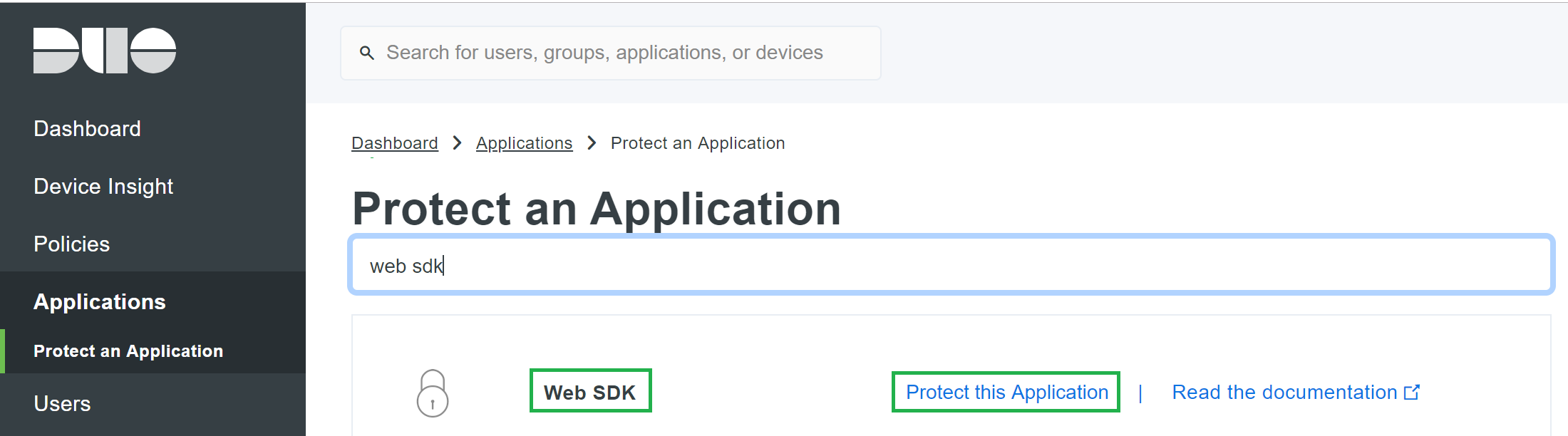1568x436 pixels.
Task: Click the application filter box containing 'web sdk'
Action: tap(951, 265)
